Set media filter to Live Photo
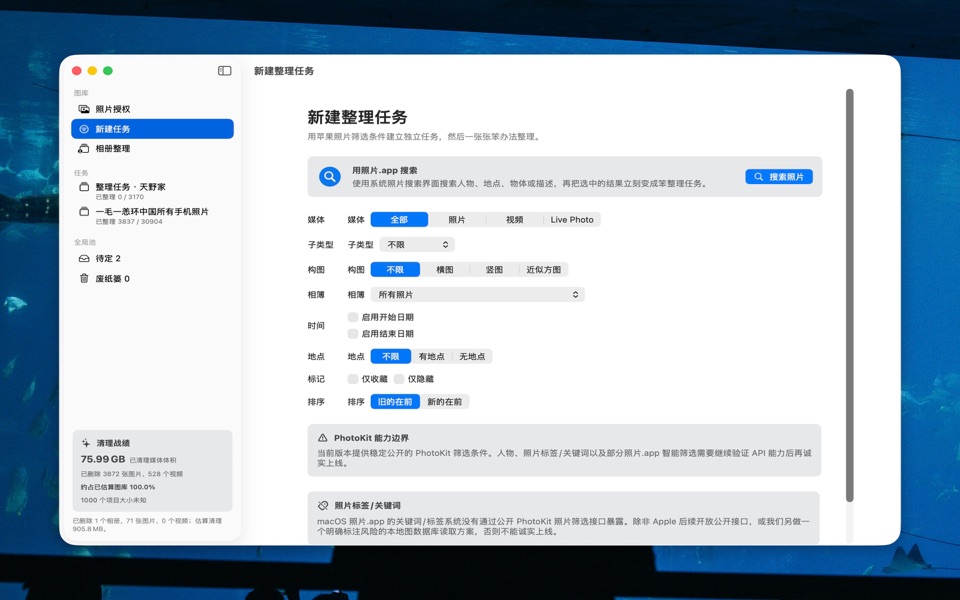 [x=572, y=219]
